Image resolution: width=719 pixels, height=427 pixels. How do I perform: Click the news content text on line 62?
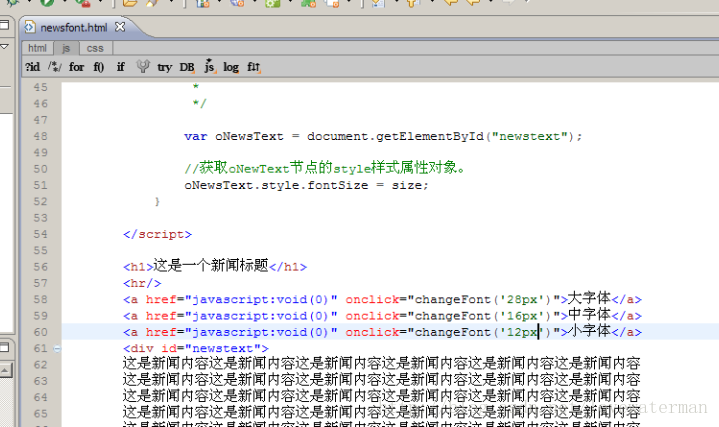[x=382, y=364]
